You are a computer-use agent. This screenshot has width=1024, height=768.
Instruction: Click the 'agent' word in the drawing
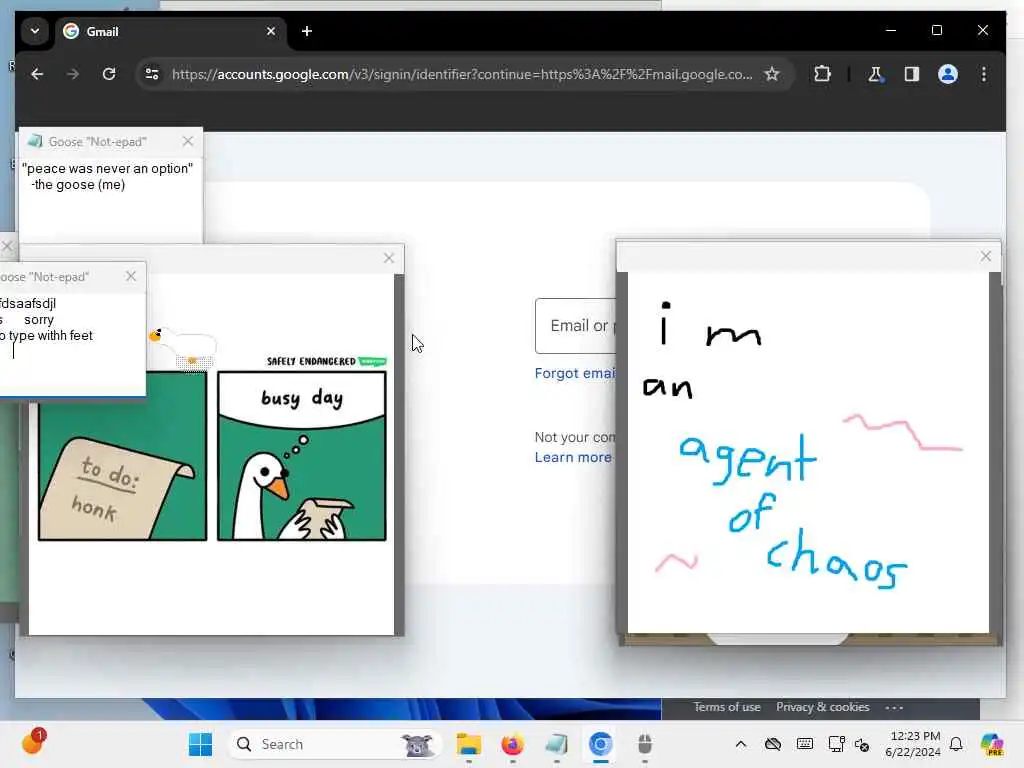click(x=748, y=460)
